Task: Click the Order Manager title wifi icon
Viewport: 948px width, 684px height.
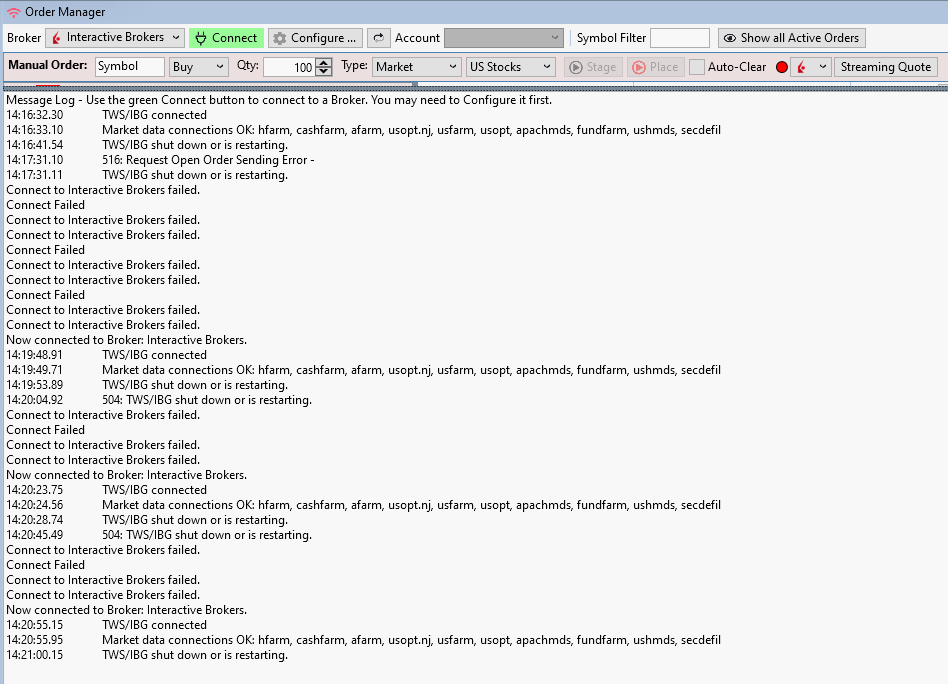Action: pos(13,12)
